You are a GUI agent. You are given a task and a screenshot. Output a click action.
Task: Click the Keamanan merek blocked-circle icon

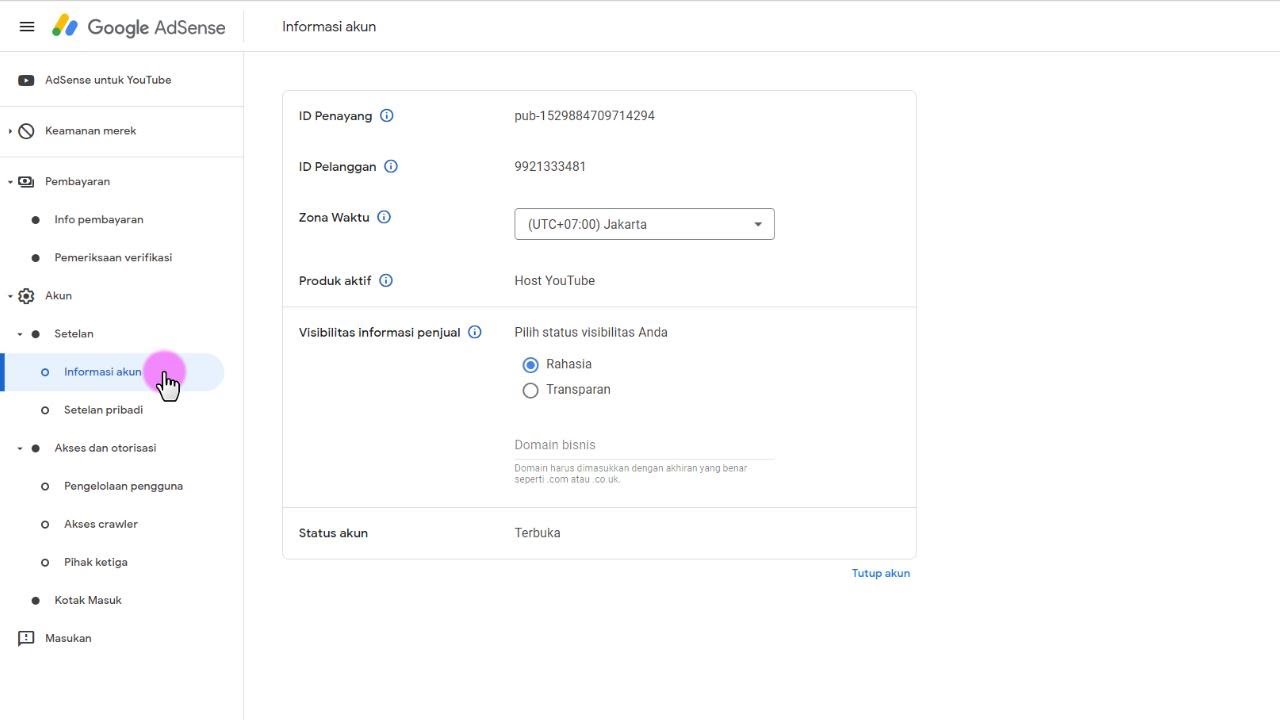pos(27,131)
